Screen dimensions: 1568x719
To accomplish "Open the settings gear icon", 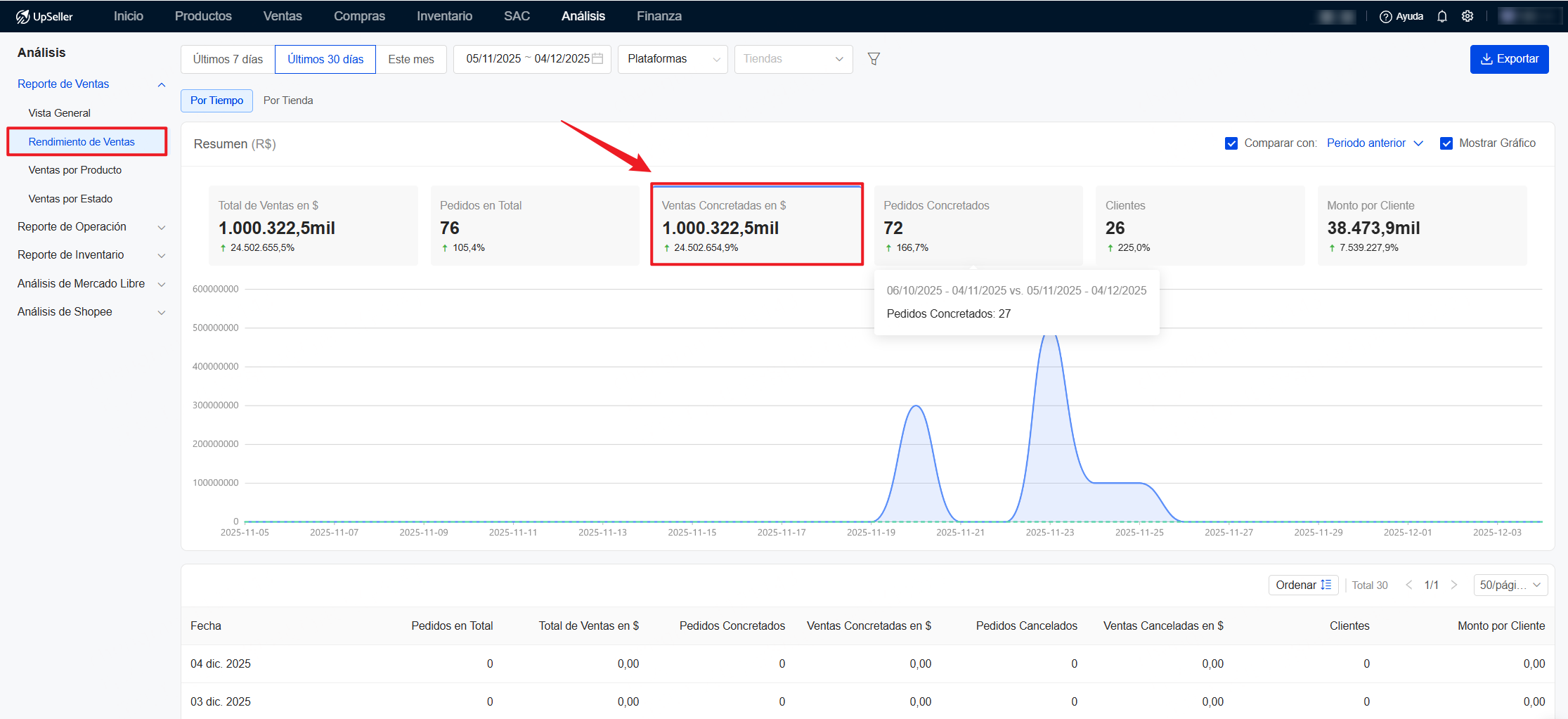I will [x=1467, y=17].
